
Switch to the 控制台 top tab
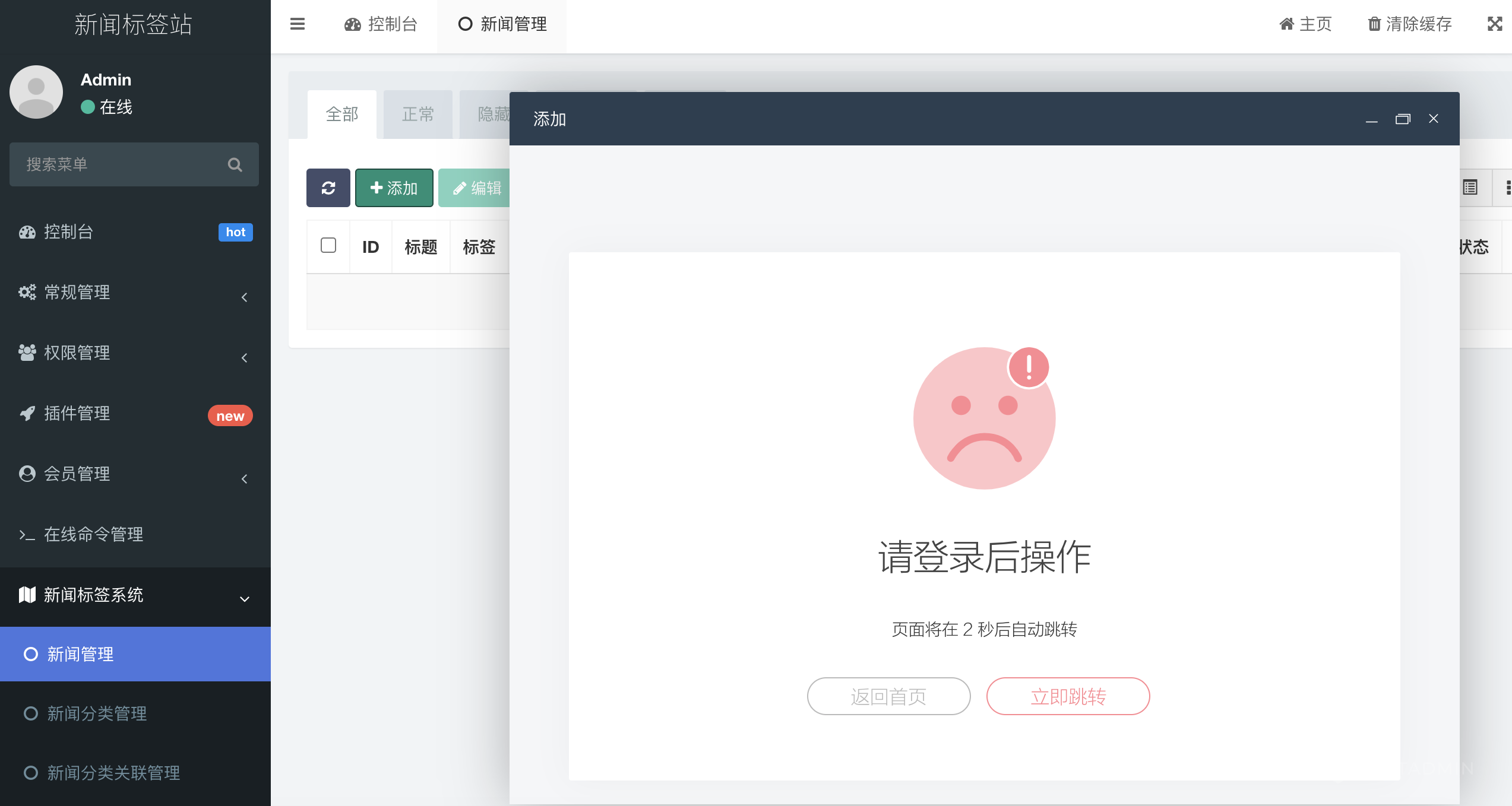381,24
